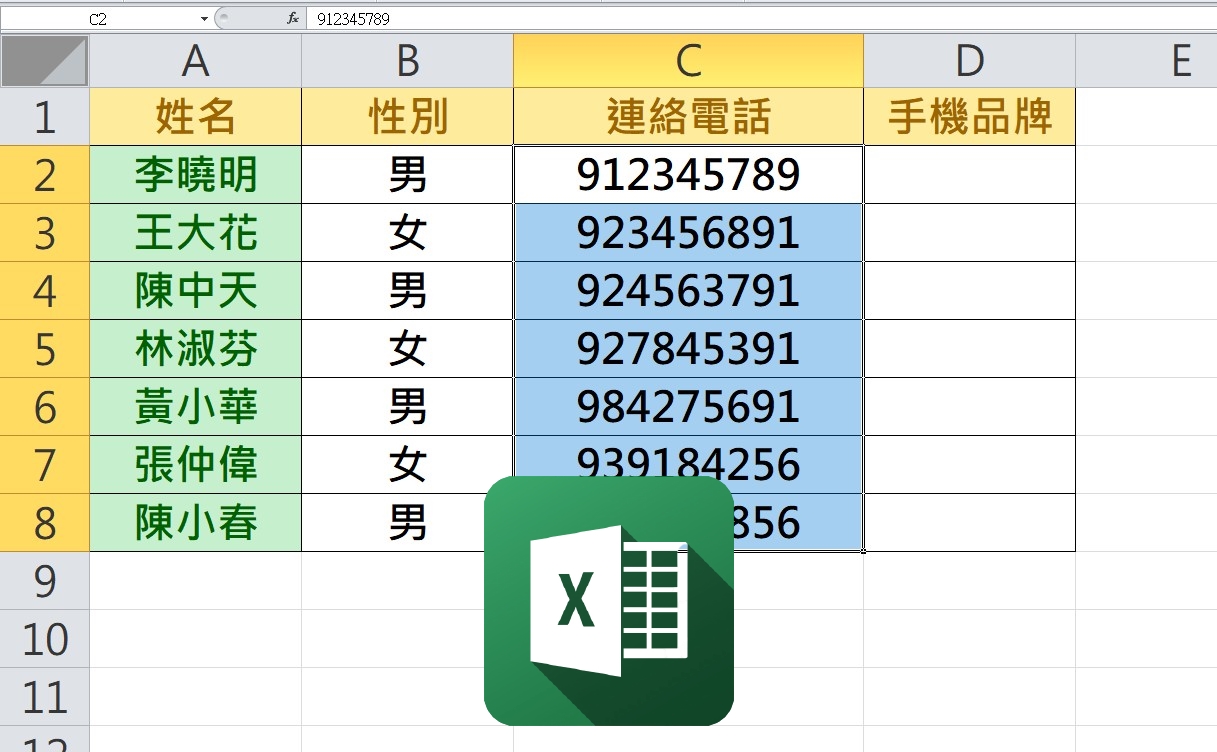The height and width of the screenshot is (752, 1217).
Task: Click the 女 cell in 王大花's row
Action: pos(407,233)
